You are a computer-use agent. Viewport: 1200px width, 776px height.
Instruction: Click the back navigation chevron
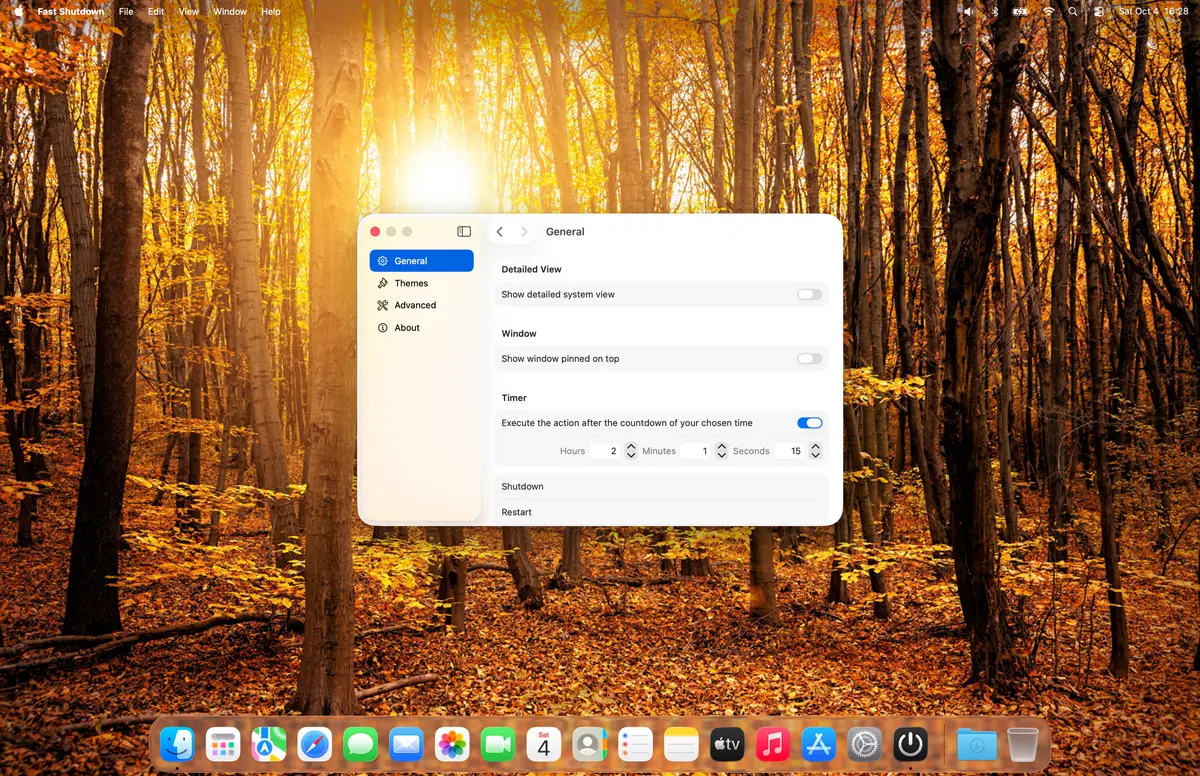coord(500,232)
